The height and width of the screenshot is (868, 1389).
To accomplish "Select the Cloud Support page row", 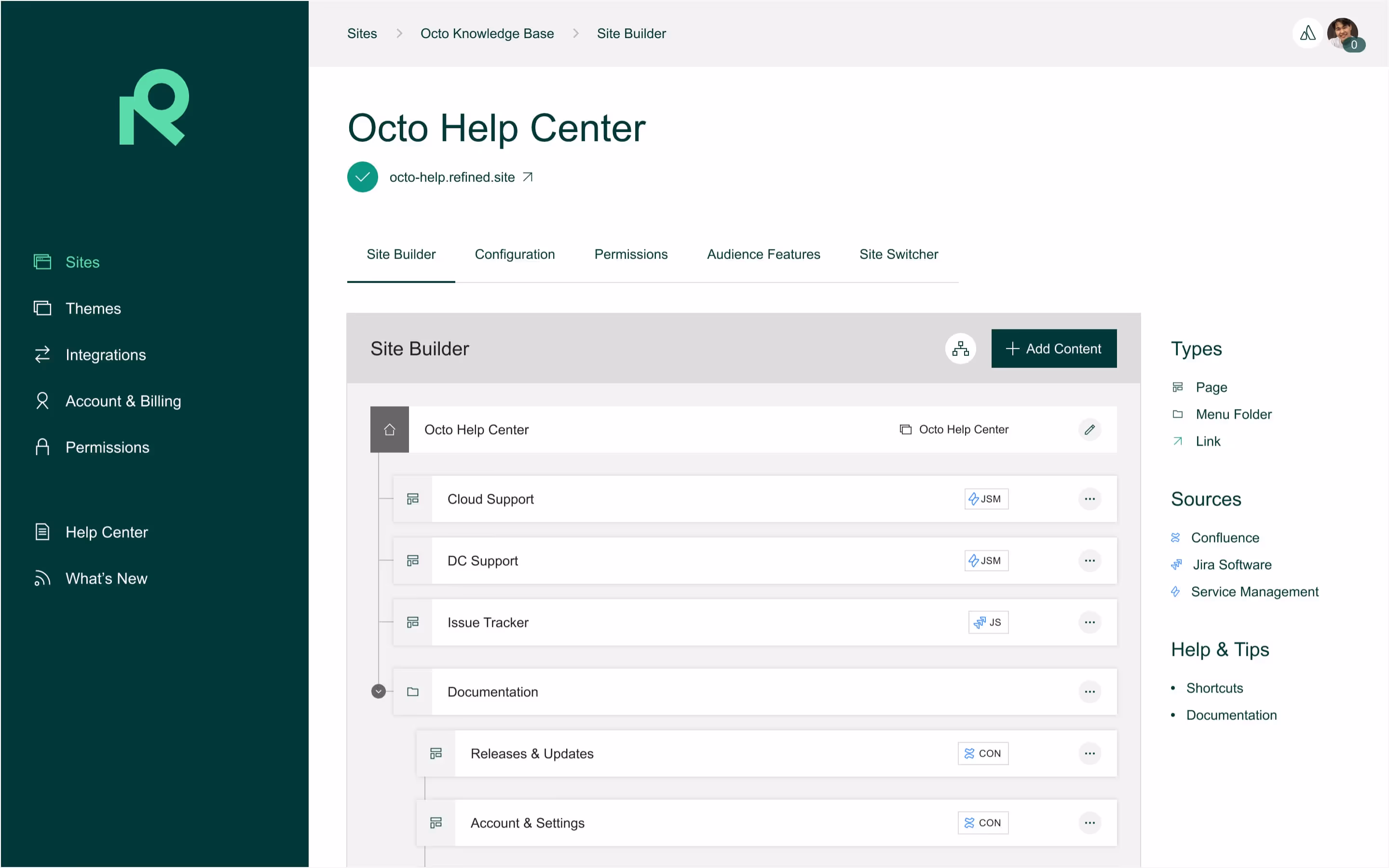I will [755, 499].
